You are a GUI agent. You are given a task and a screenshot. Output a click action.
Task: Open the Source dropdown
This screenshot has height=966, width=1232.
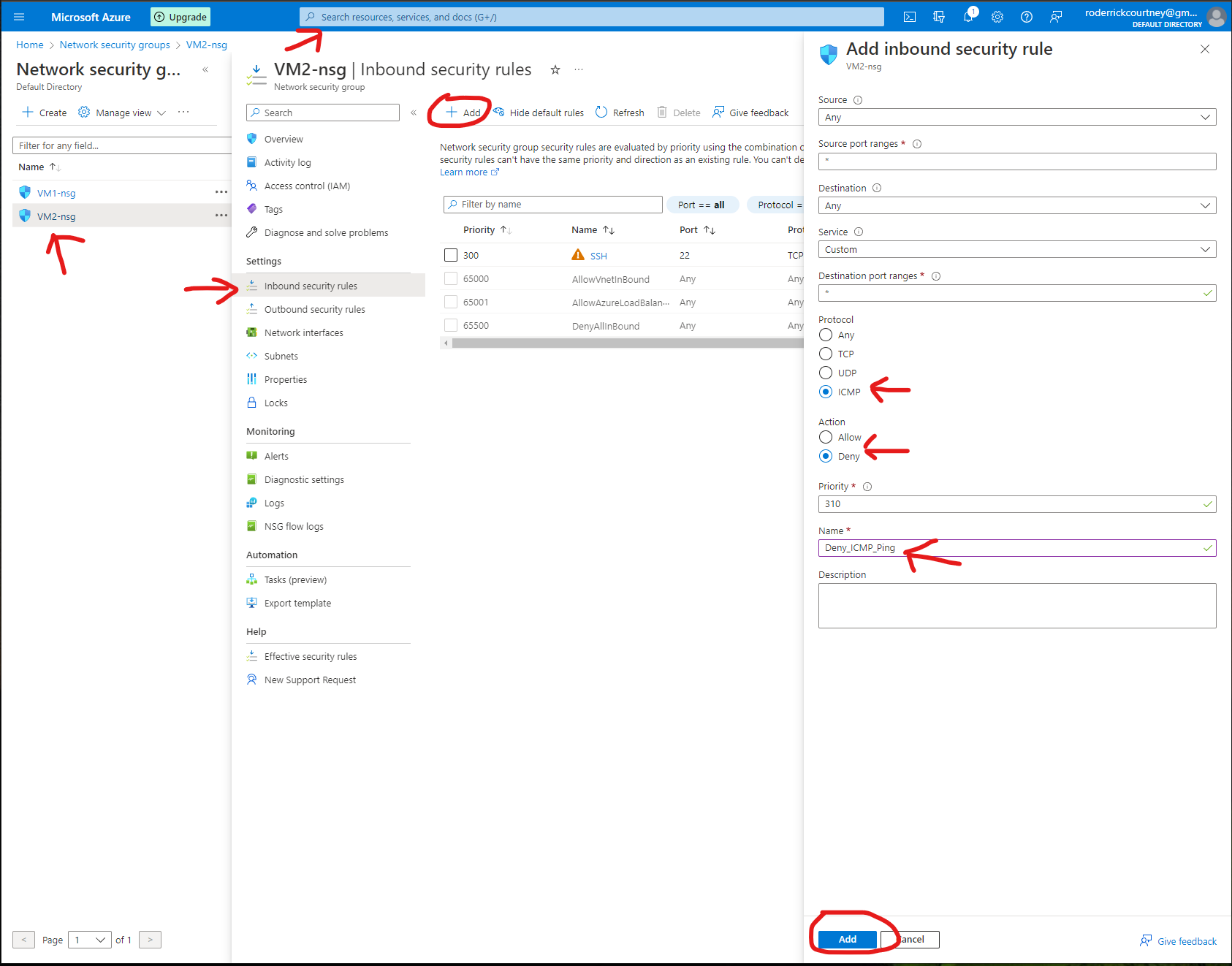click(1017, 117)
